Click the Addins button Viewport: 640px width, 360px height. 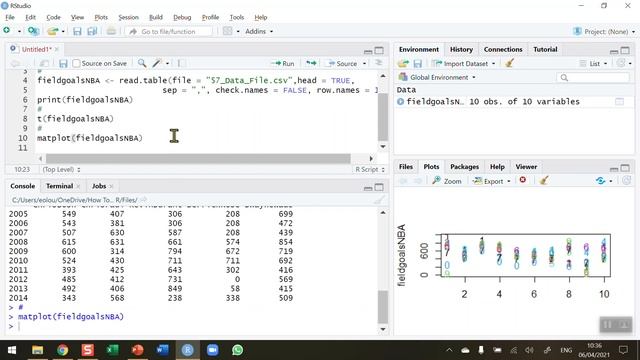(x=256, y=31)
